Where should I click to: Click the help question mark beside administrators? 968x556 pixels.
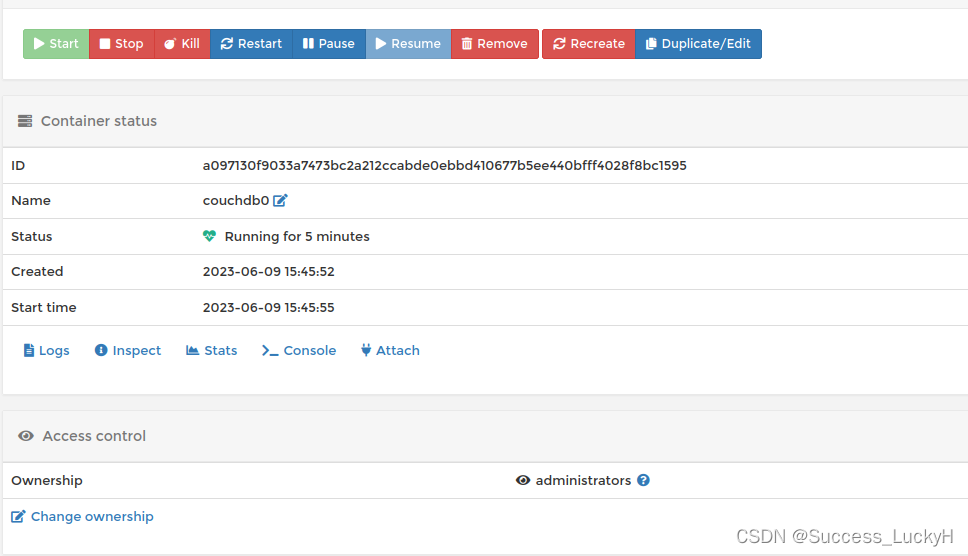coord(643,480)
